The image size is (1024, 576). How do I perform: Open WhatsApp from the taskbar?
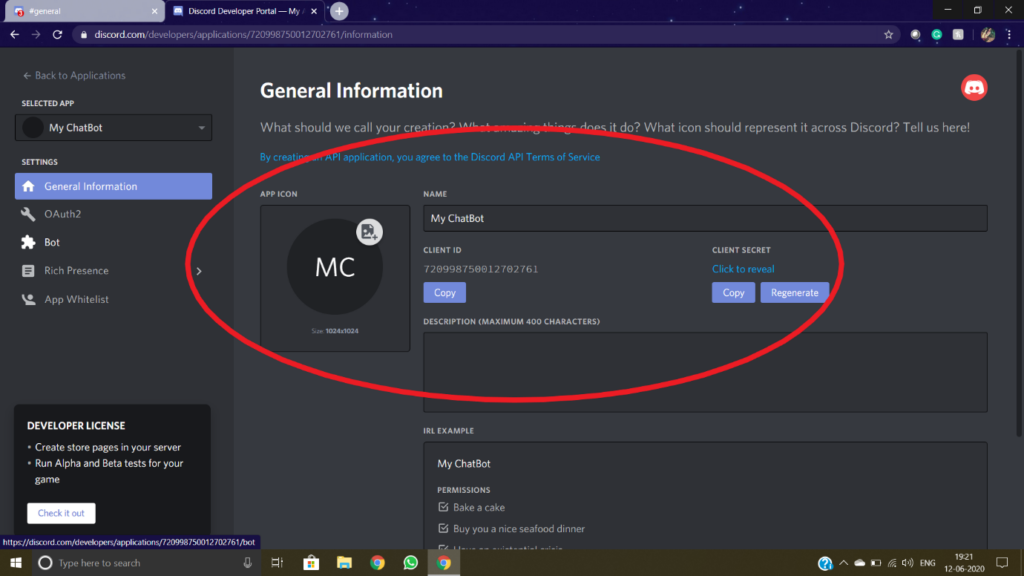coord(410,562)
